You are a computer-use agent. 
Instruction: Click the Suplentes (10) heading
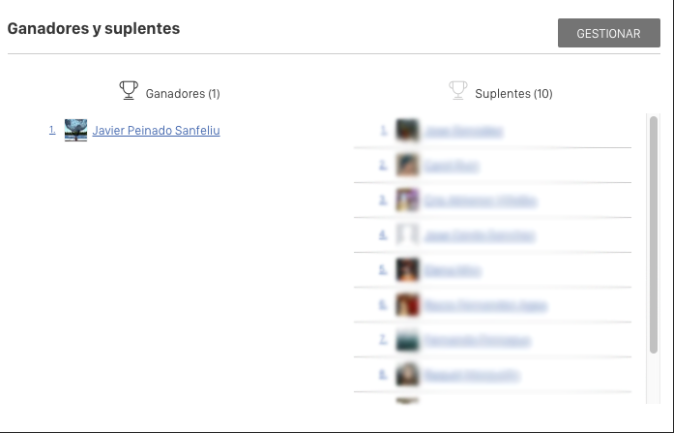click(514, 94)
